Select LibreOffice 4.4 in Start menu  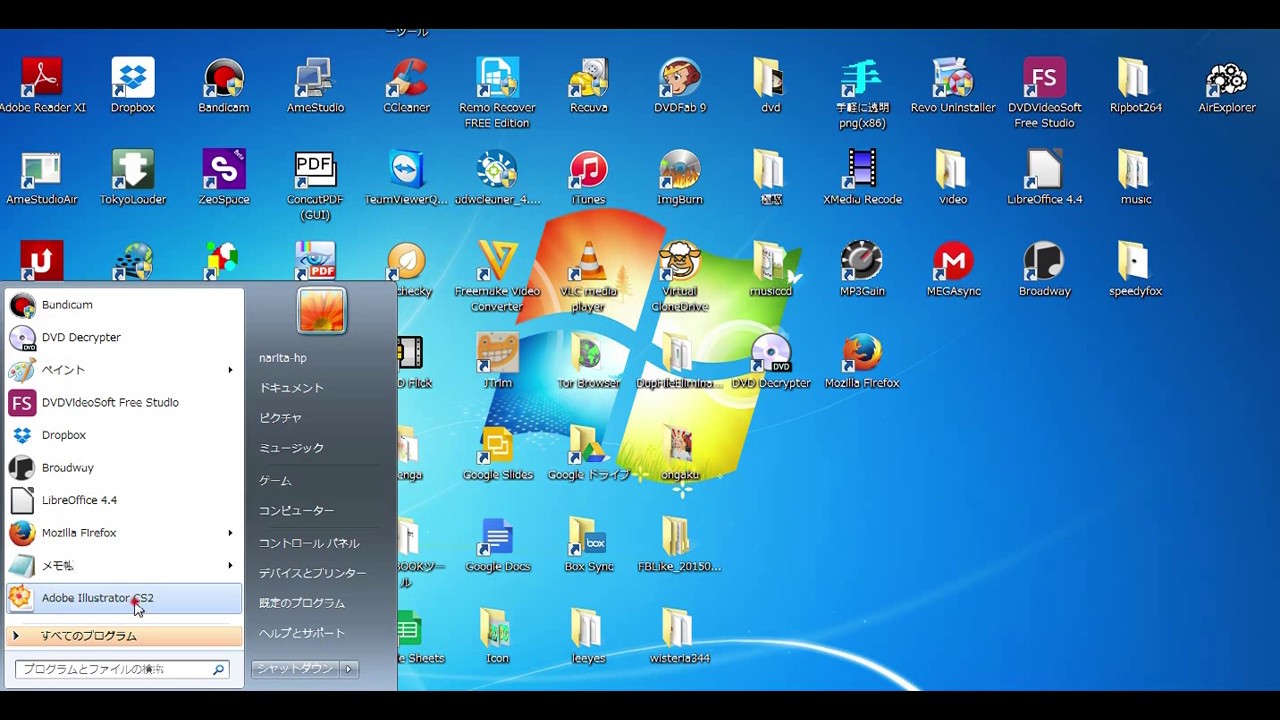click(124, 500)
